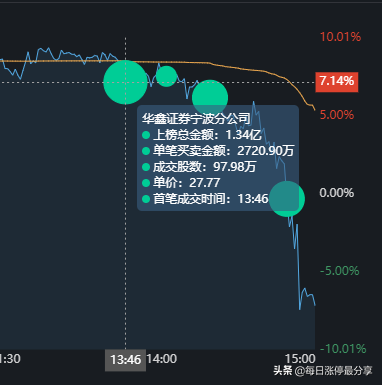The height and width of the screenshot is (385, 382).
Task: Select the green bubble near the 0.00% level
Action: 287,199
